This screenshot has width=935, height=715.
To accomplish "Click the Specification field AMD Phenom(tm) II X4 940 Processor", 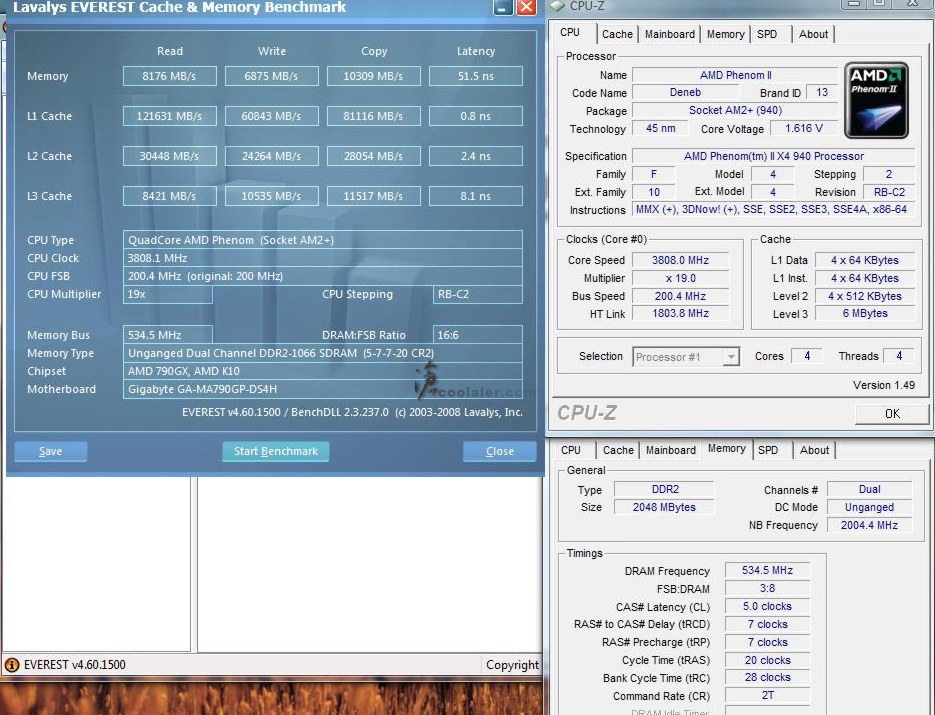I will pos(773,156).
